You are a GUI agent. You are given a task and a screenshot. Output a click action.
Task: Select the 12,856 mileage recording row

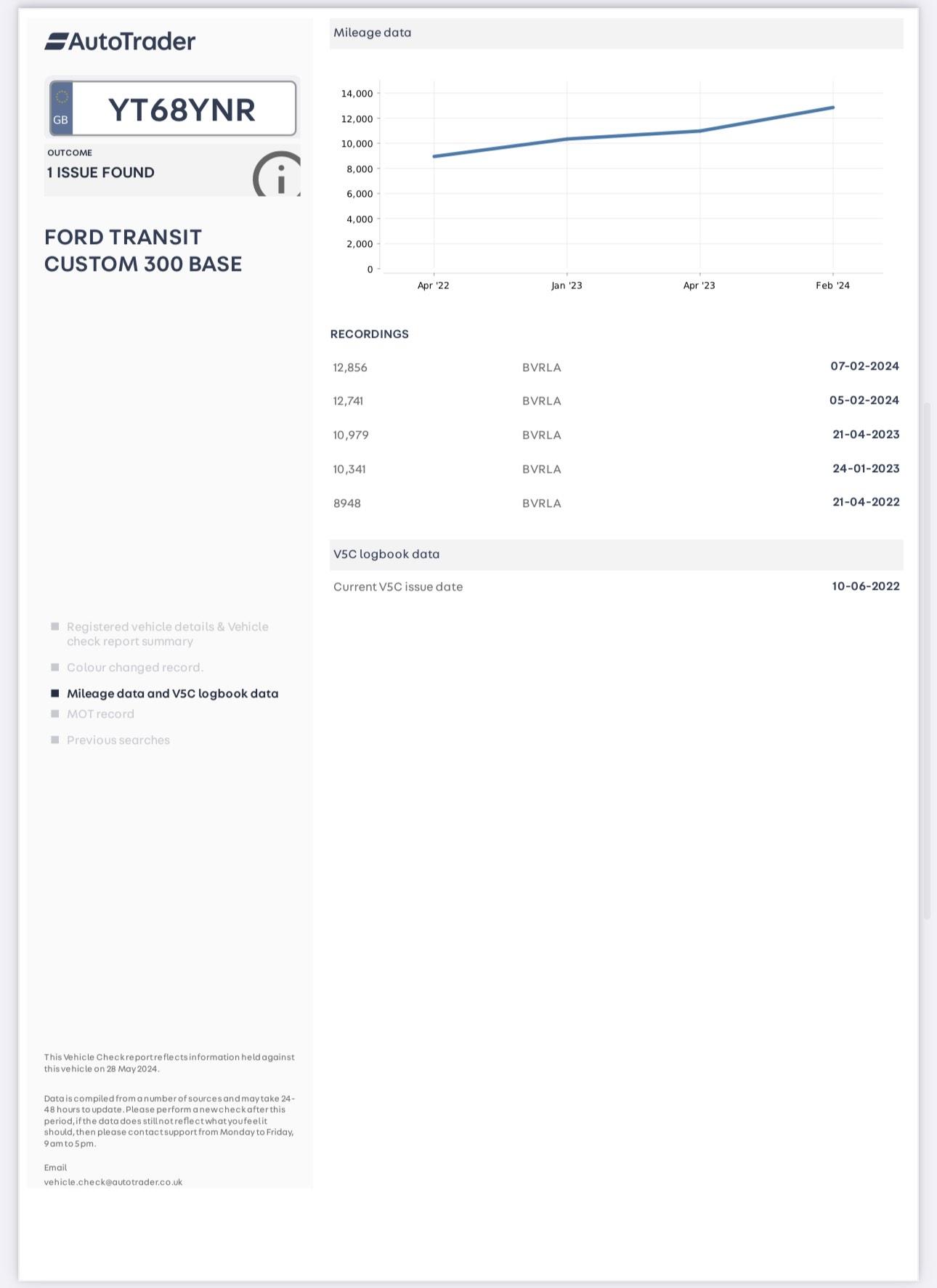[x=616, y=367]
